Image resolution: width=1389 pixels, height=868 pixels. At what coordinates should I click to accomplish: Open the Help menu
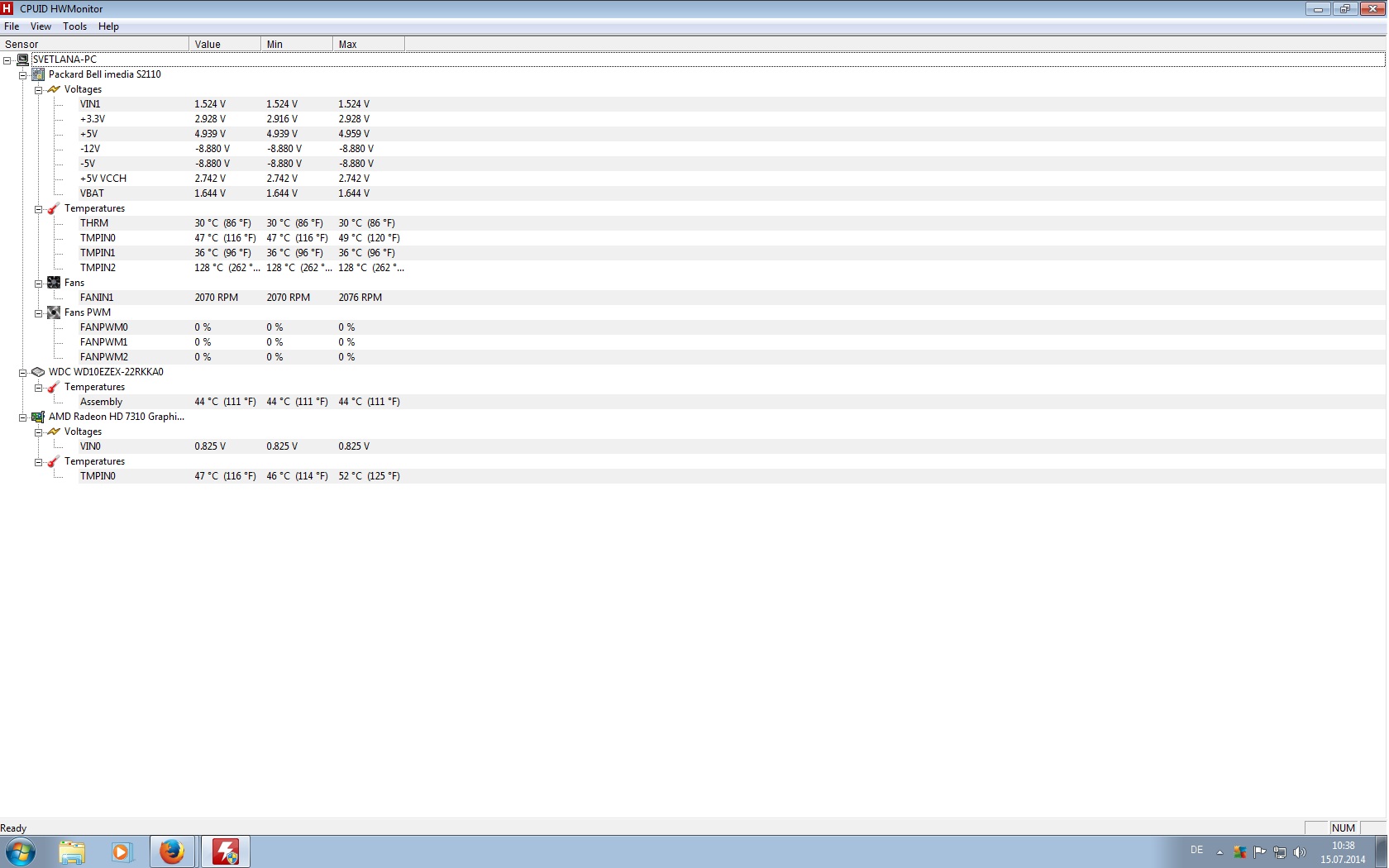pyautogui.click(x=108, y=26)
